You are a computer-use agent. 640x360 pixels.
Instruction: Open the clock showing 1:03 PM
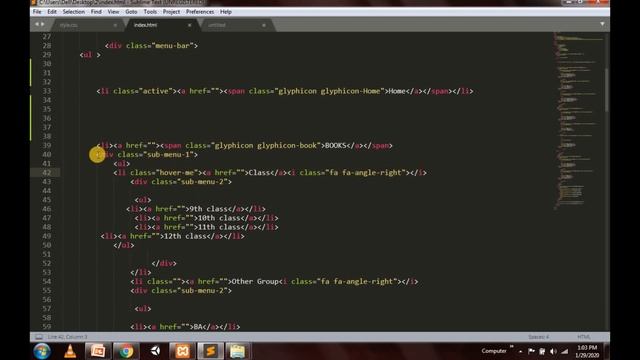[587, 351]
